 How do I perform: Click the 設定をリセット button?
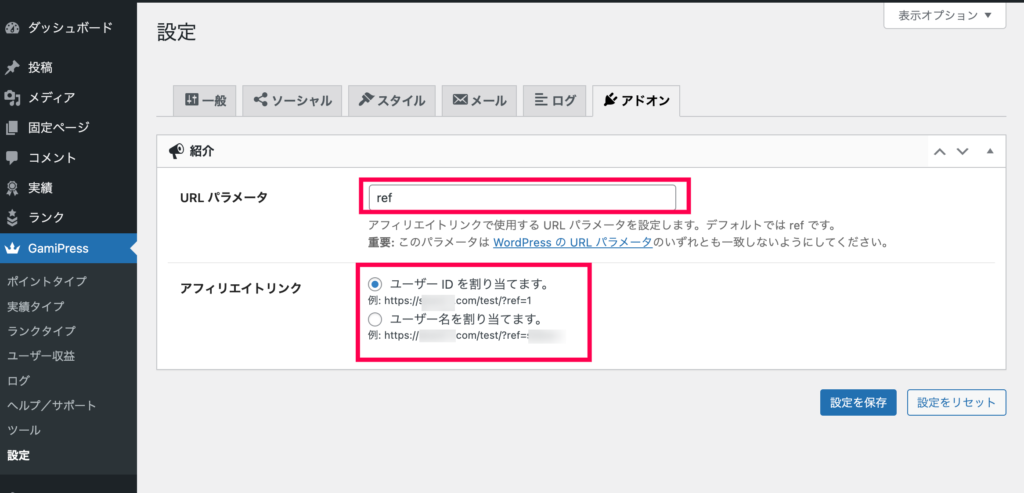tap(956, 402)
